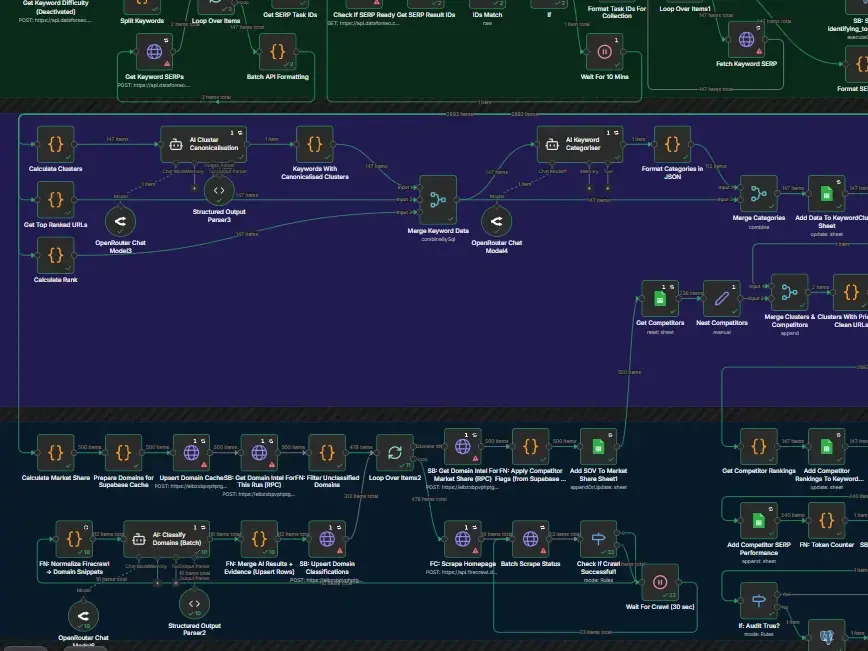Select the FC: Scrape Homepage HTTP node
868x651 pixels.
pyautogui.click(x=462, y=539)
